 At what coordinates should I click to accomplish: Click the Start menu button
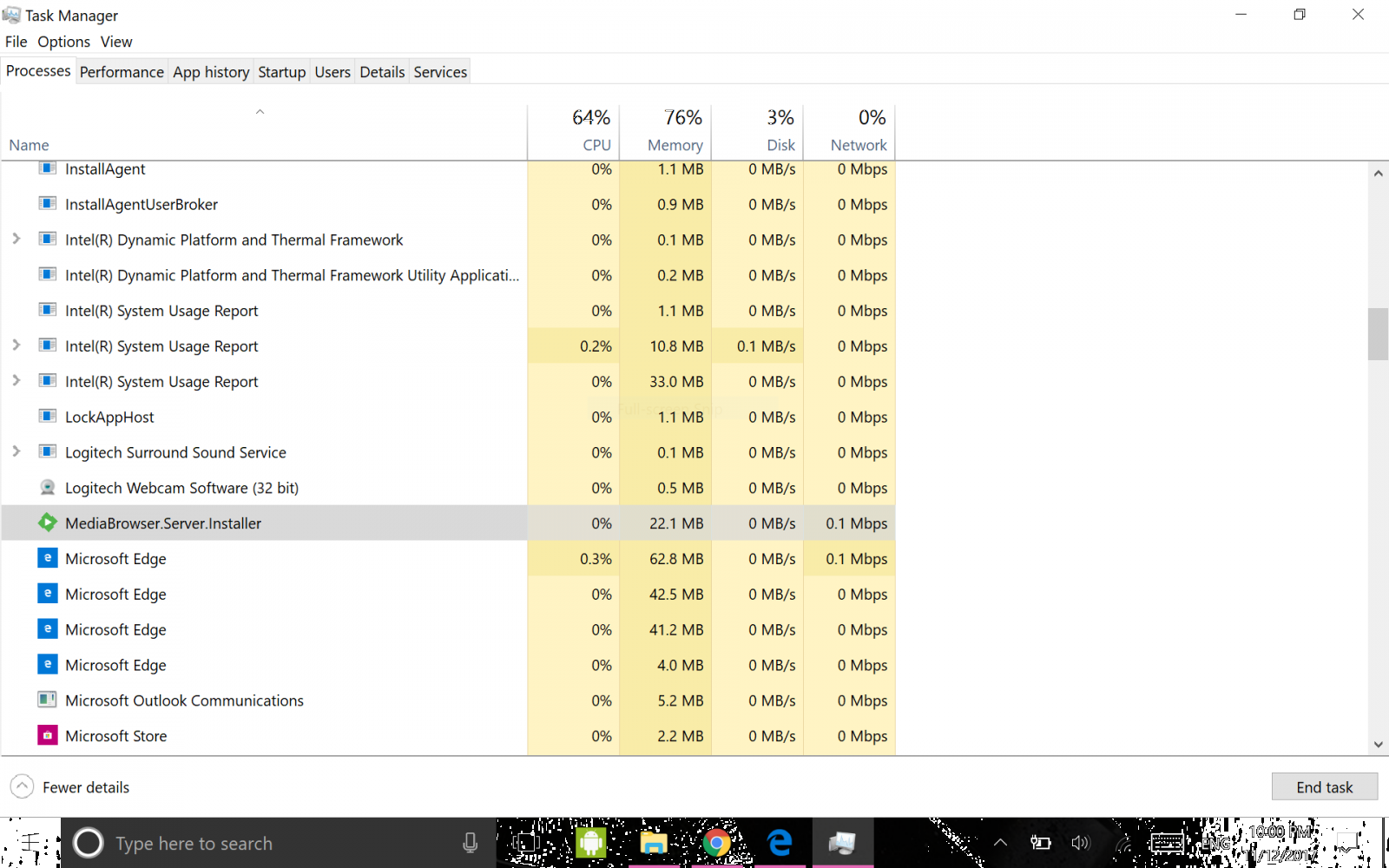coord(30,842)
